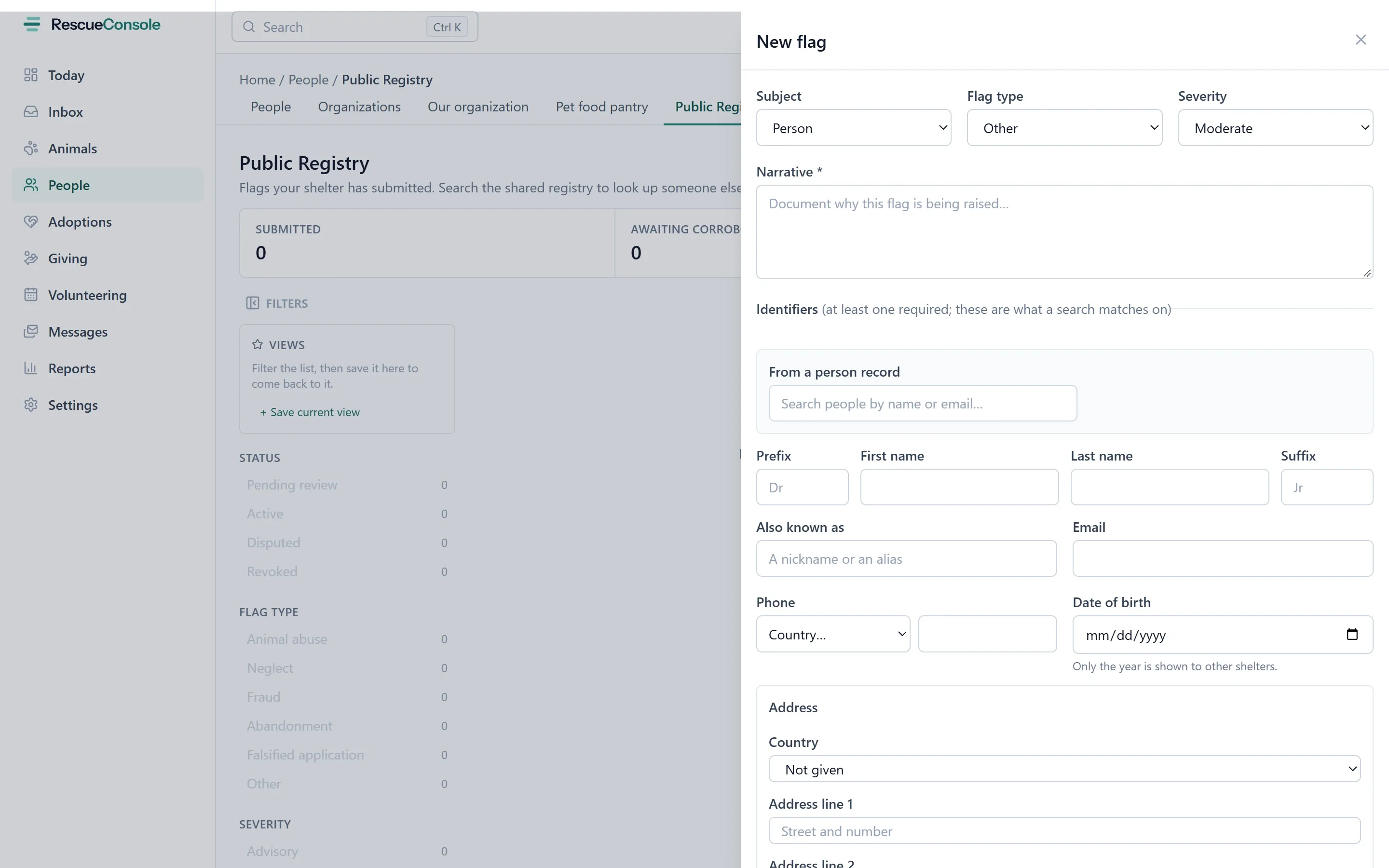Click the search people by name field
The width and height of the screenshot is (1389, 868).
tap(922, 403)
